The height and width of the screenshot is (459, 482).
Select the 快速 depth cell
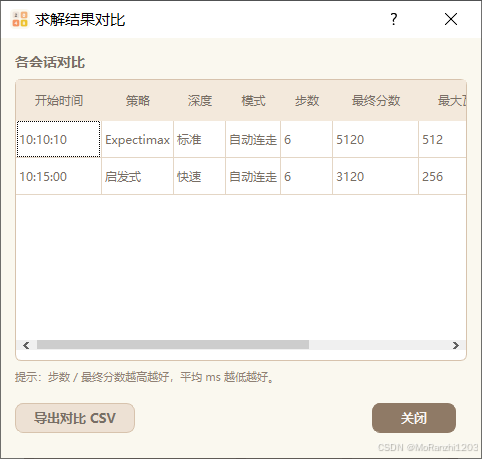(x=199, y=176)
